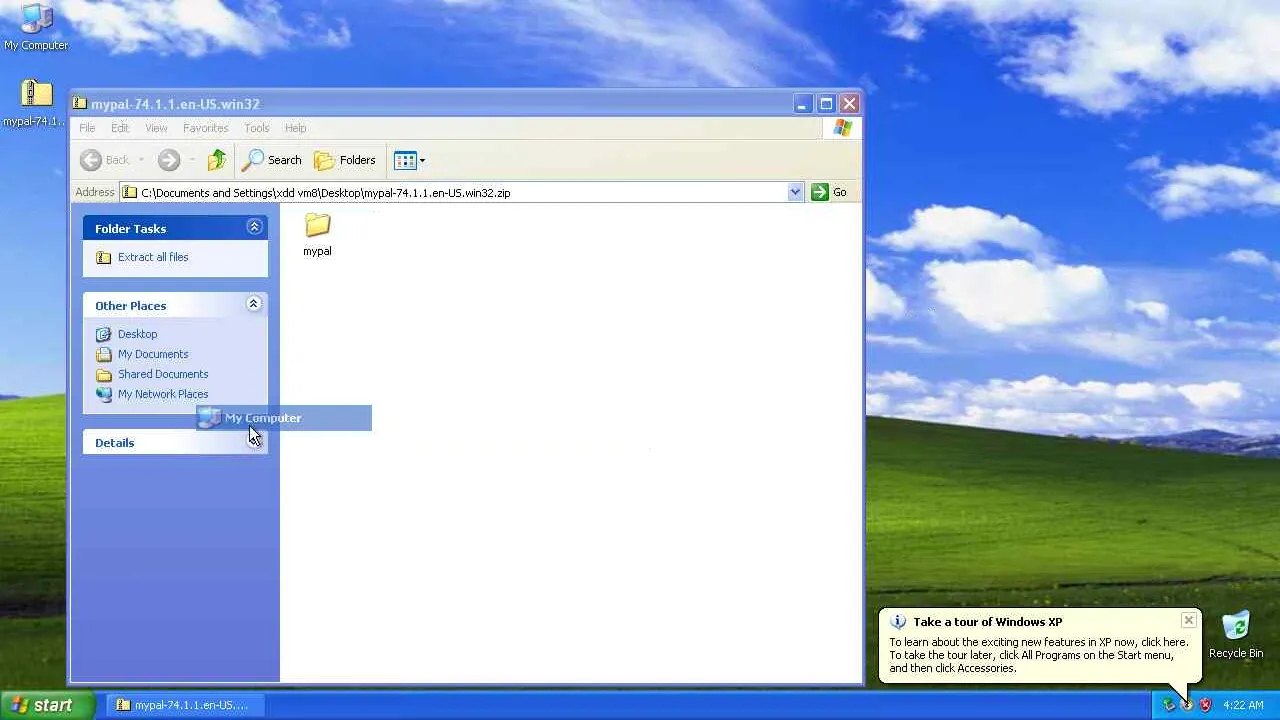Open the Tools menu

[x=257, y=128]
